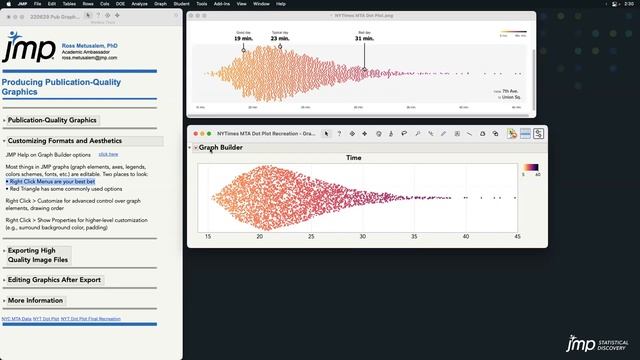
Task: Click the gradient color legend in Graph Builder
Action: [x=531, y=167]
